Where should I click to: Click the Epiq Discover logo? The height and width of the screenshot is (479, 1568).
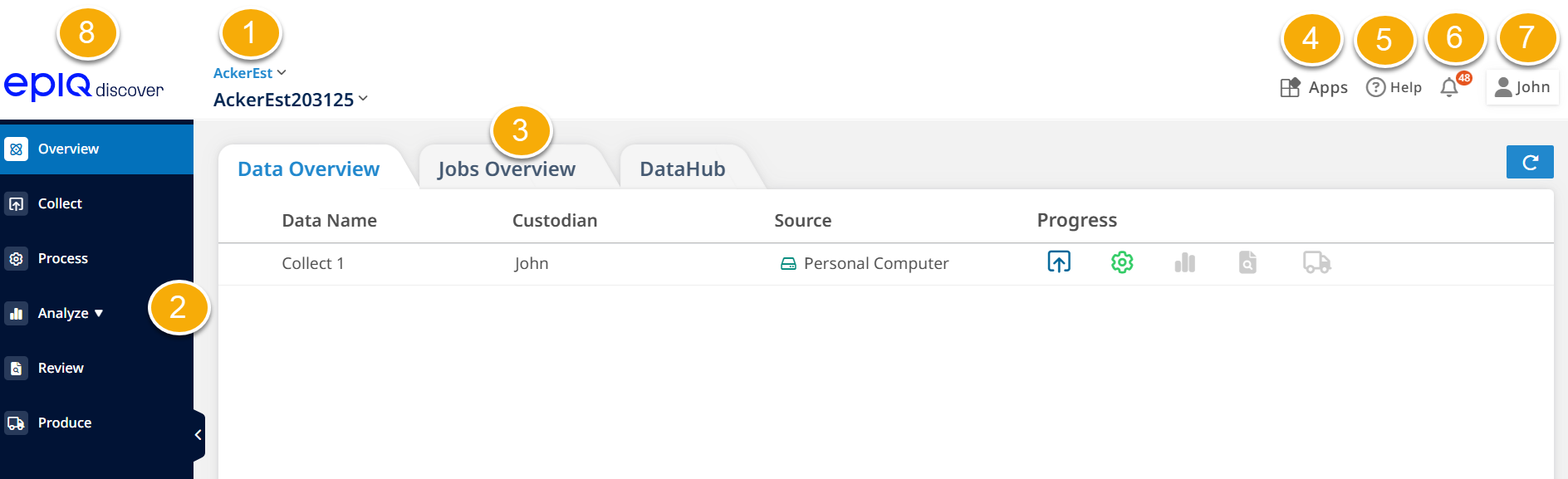point(84,86)
